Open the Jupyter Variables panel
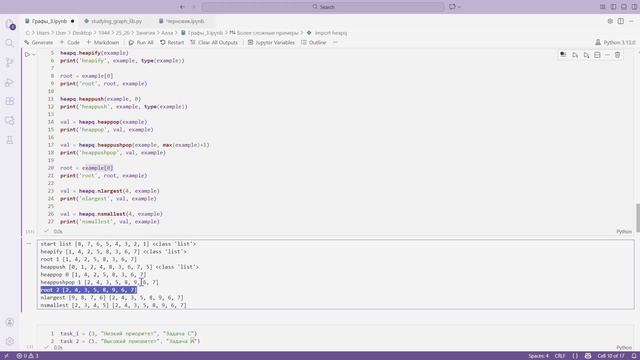The width and height of the screenshot is (640, 360). click(271, 42)
